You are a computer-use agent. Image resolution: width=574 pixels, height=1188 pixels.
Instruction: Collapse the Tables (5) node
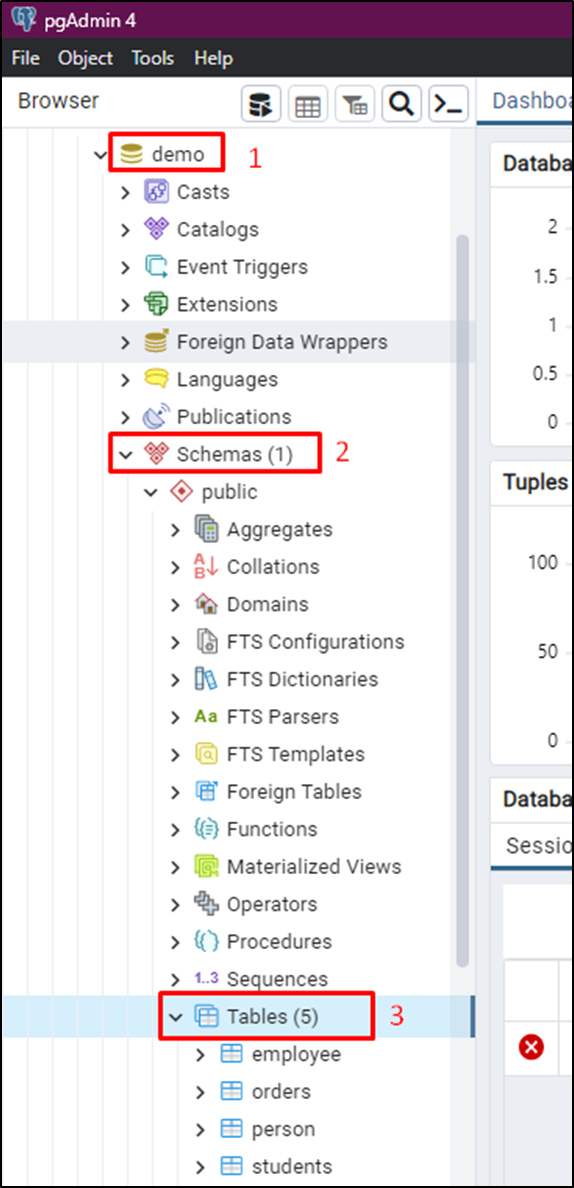(x=175, y=1017)
